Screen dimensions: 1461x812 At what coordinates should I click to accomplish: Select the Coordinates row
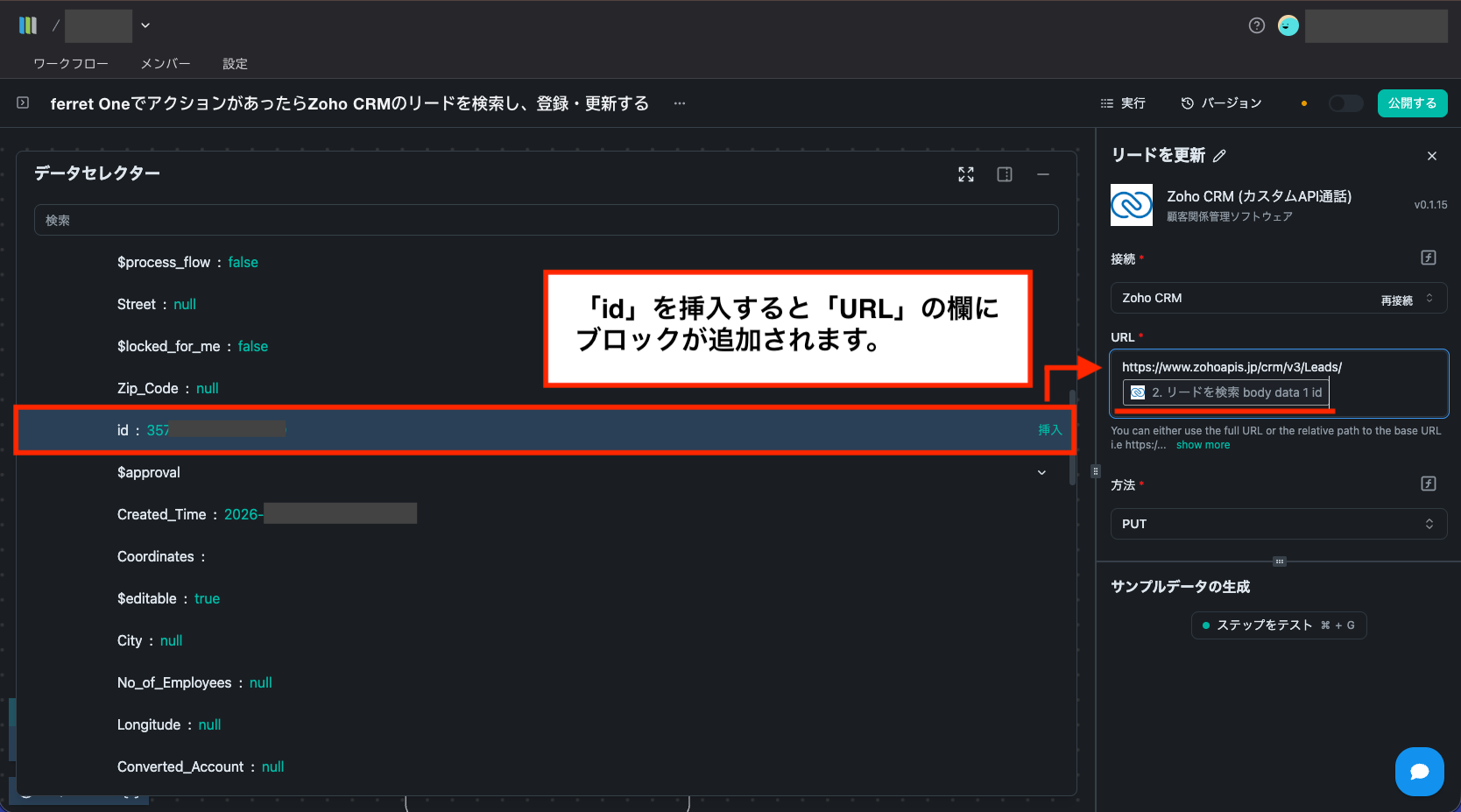click(545, 556)
